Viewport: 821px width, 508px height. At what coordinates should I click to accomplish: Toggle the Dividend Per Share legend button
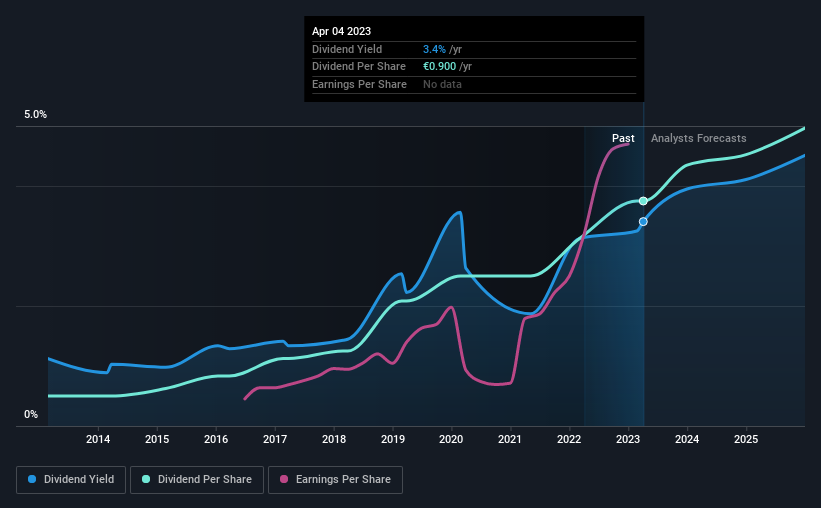coord(197,480)
